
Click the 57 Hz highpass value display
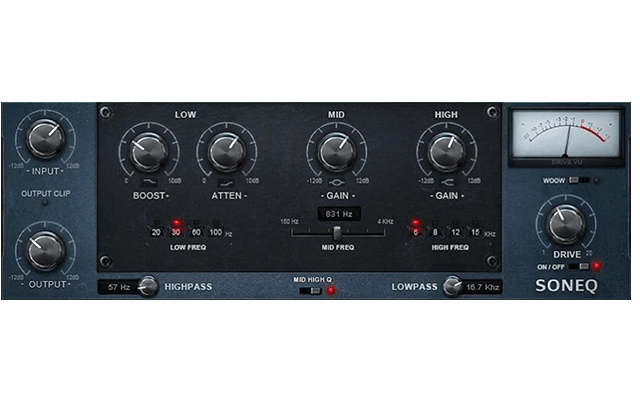point(119,287)
